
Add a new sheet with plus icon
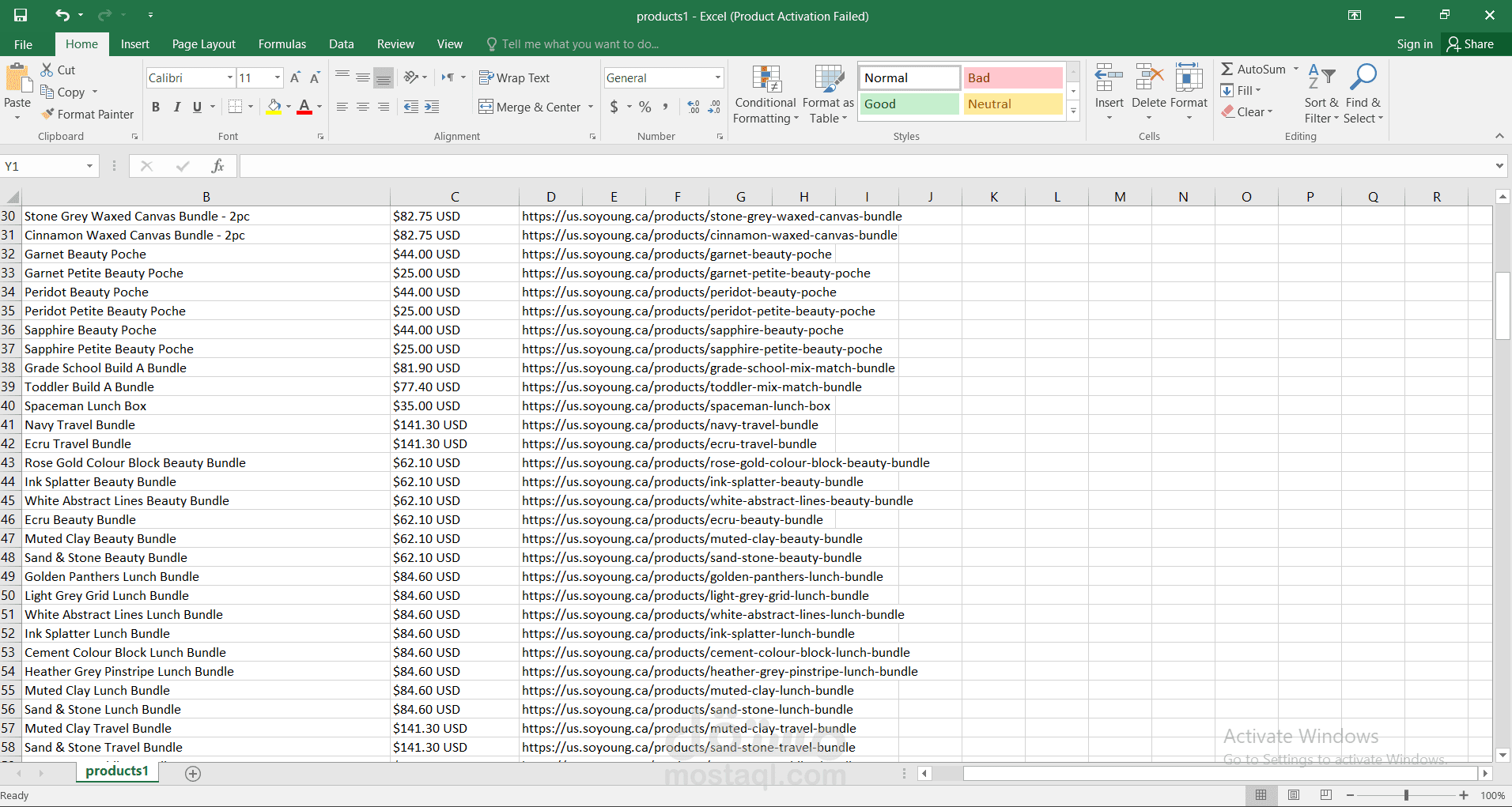tap(193, 773)
